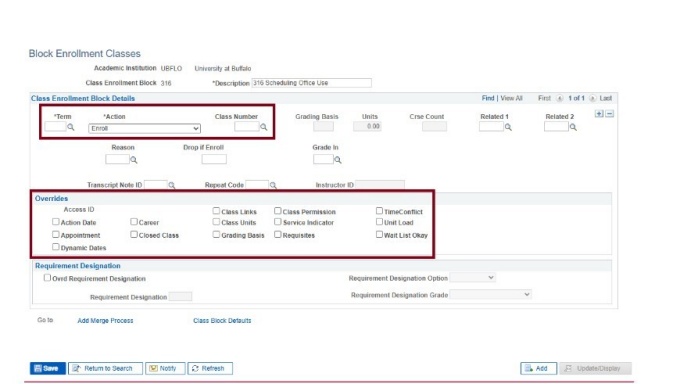
Task: Click the Notify button
Action: pyautogui.click(x=165, y=368)
